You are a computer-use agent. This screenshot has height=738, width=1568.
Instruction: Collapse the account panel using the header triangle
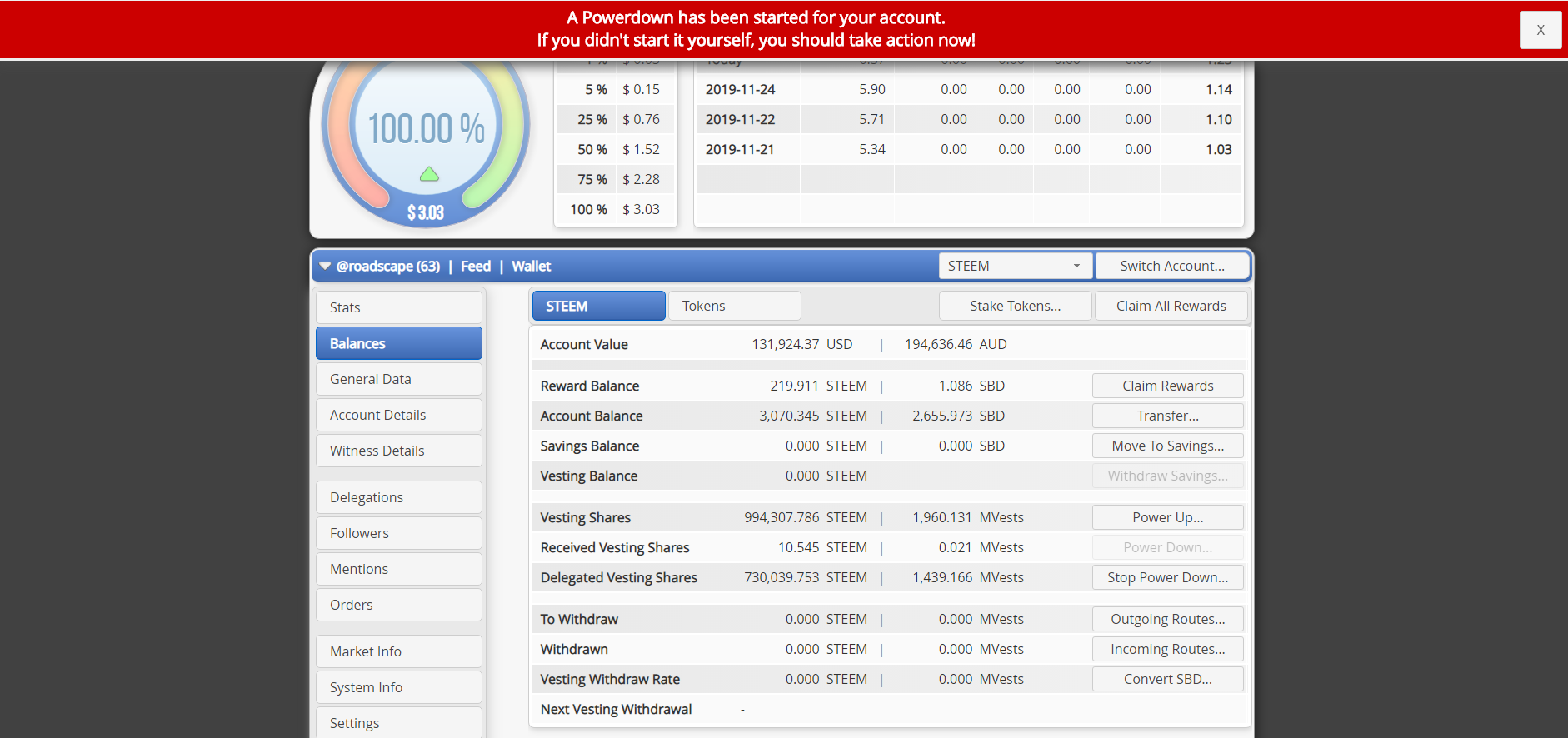(325, 267)
